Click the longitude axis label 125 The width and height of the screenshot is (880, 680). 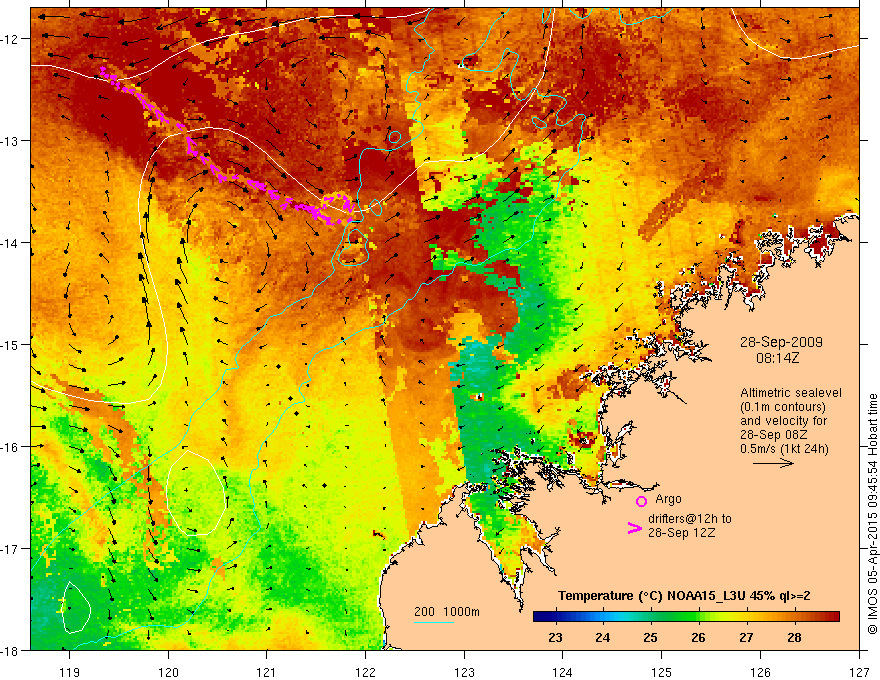tap(661, 672)
